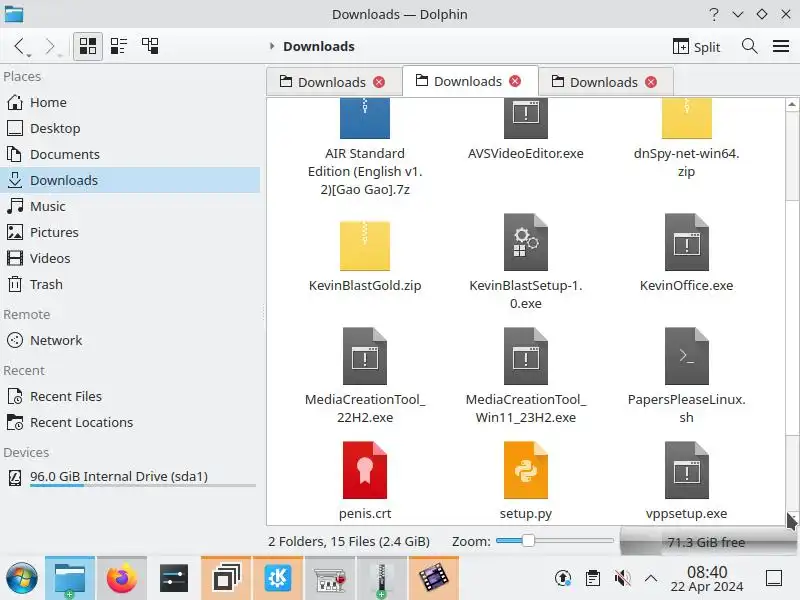Open the application launcher start button
800x600 pixels.
click(21, 579)
